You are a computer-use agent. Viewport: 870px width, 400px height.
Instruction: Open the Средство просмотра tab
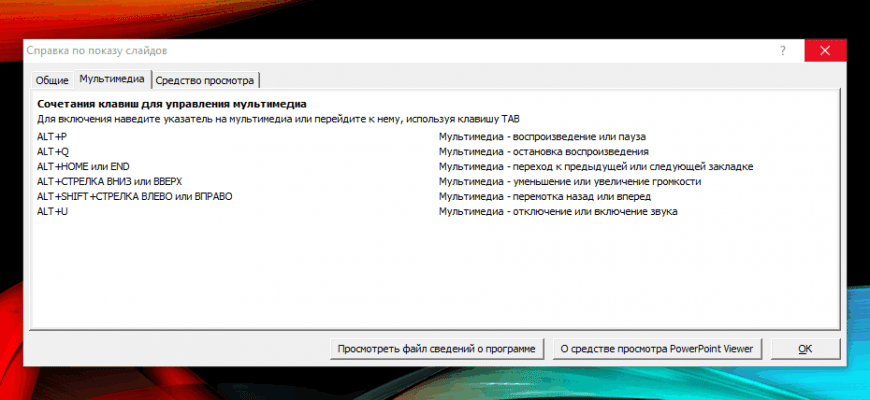(205, 80)
